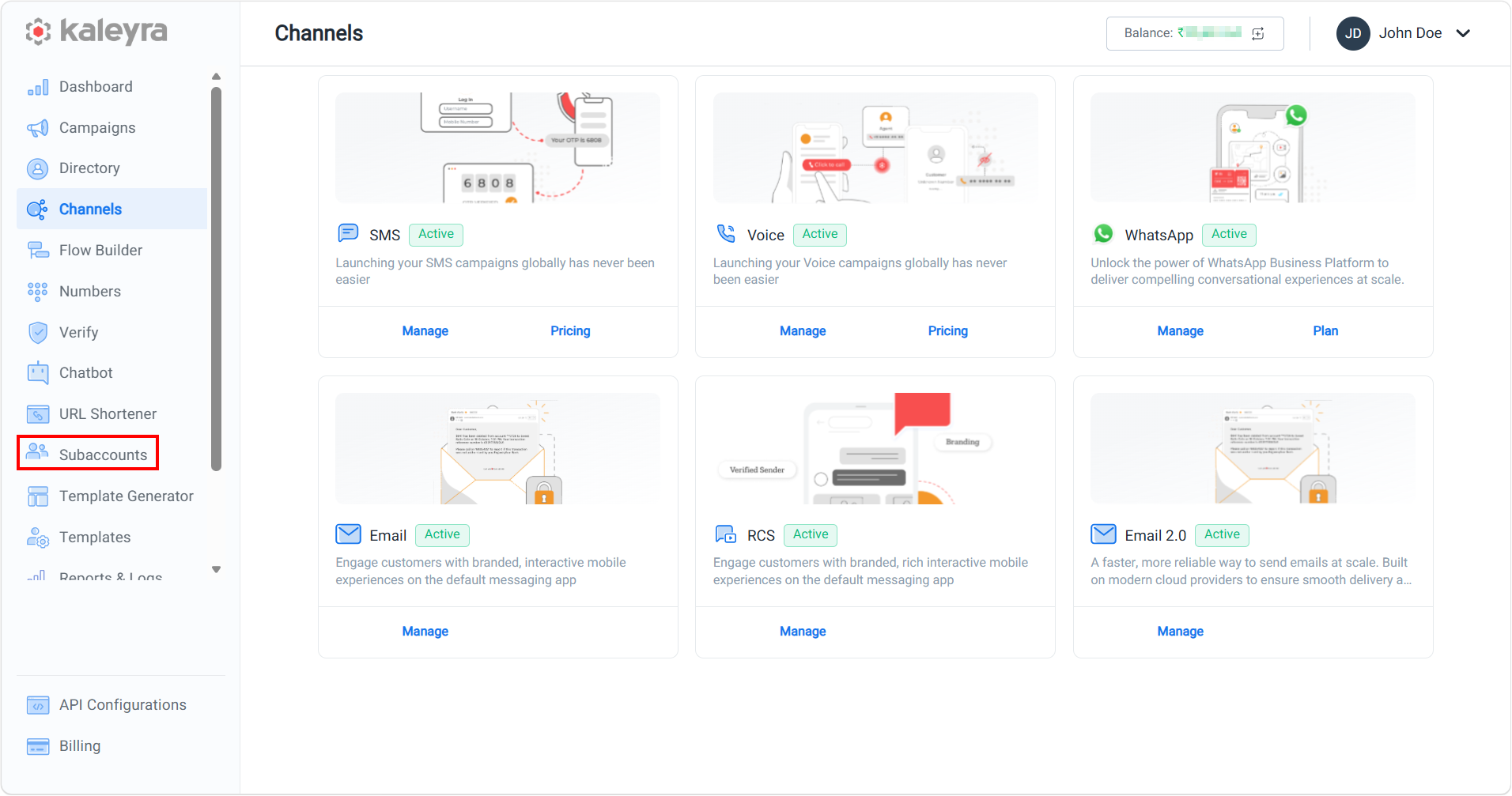Image resolution: width=1512 pixels, height=796 pixels.
Task: Open URL Shortener from sidebar
Action: 108,414
